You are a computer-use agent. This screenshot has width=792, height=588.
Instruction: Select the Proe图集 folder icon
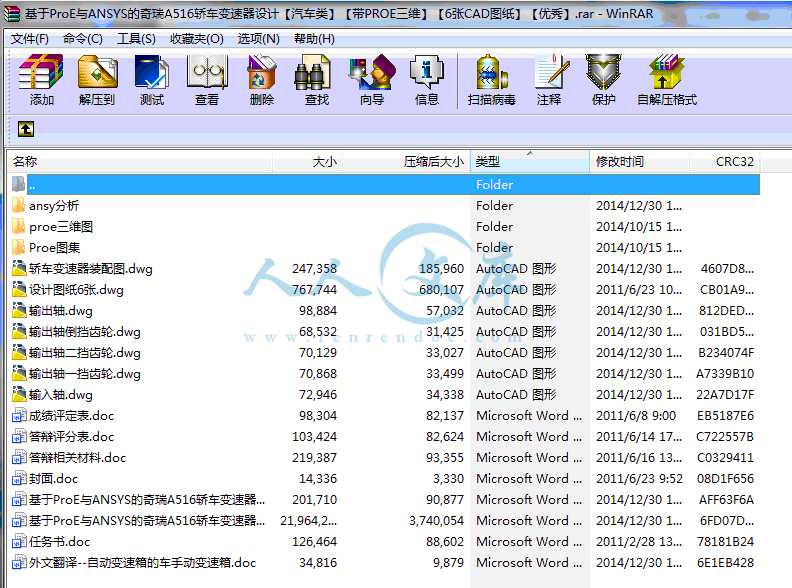click(19, 248)
